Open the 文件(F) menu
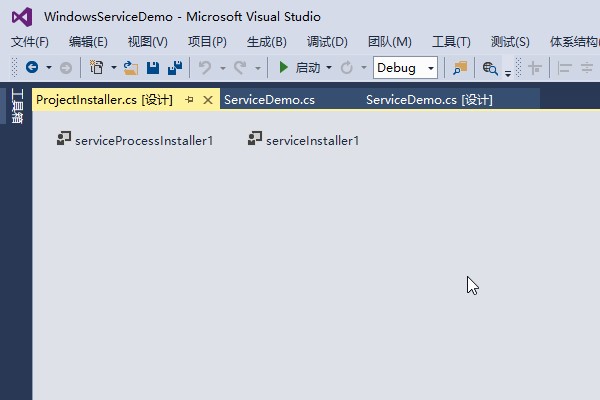 tap(29, 42)
